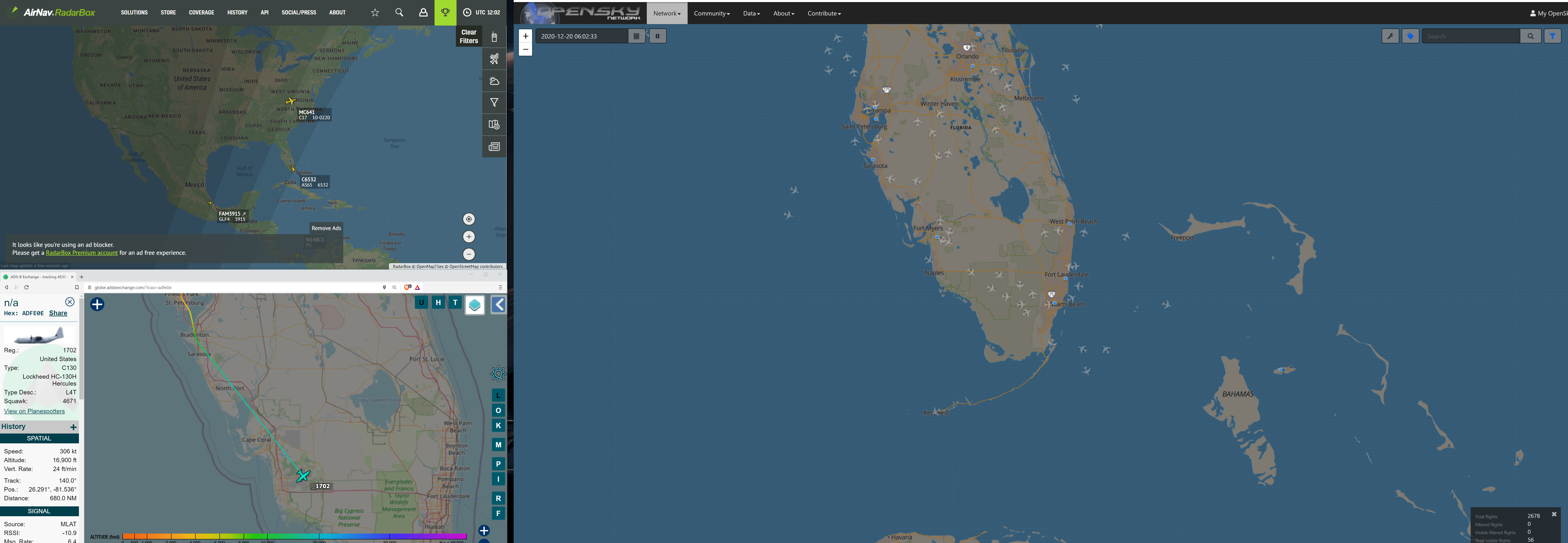This screenshot has width=1568, height=543.
Task: Close the OpenSky flight statistics box
Action: click(x=1554, y=514)
